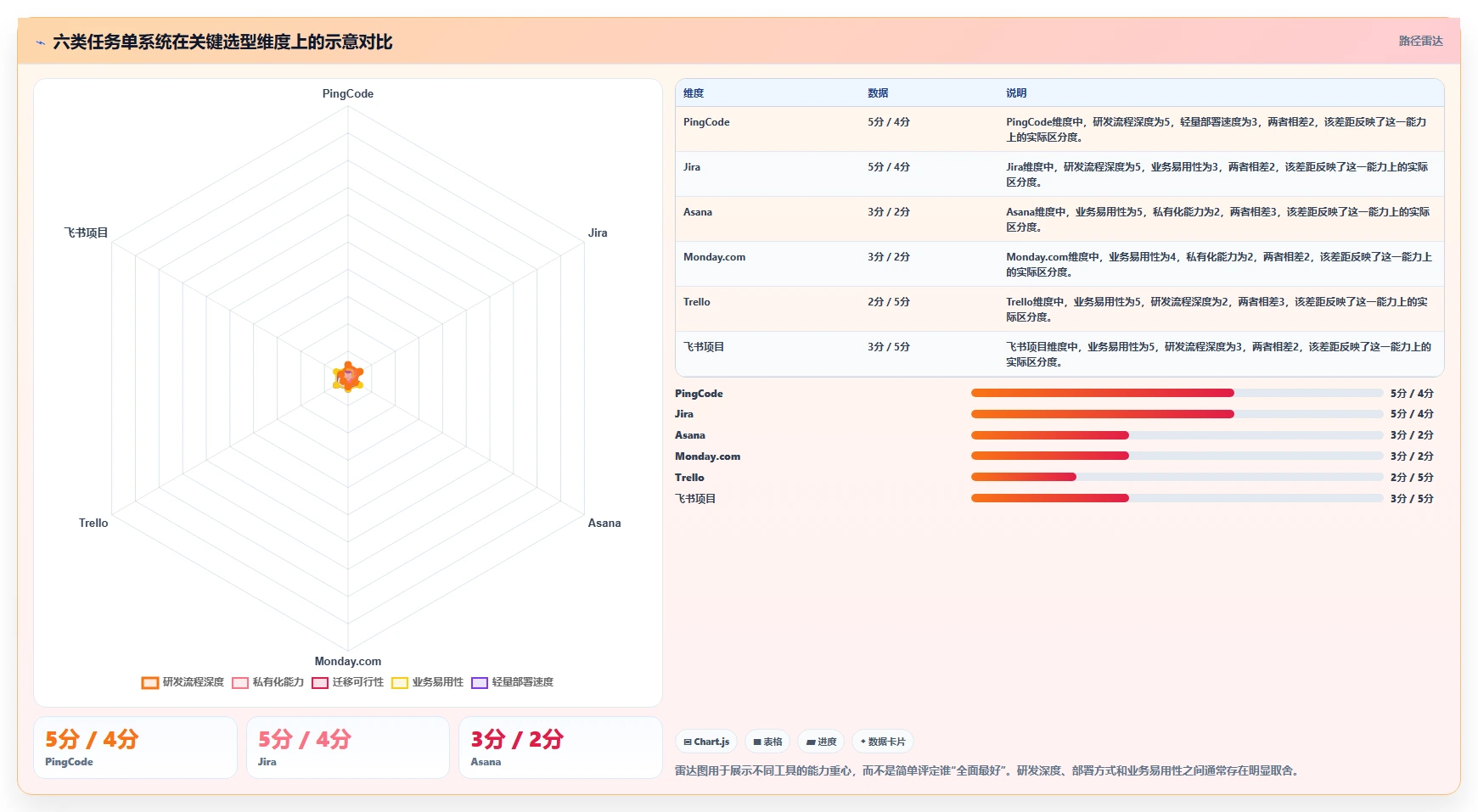Click the Asana axis label on the radar chart
Viewport: 1478px width, 812px height.
[604, 524]
